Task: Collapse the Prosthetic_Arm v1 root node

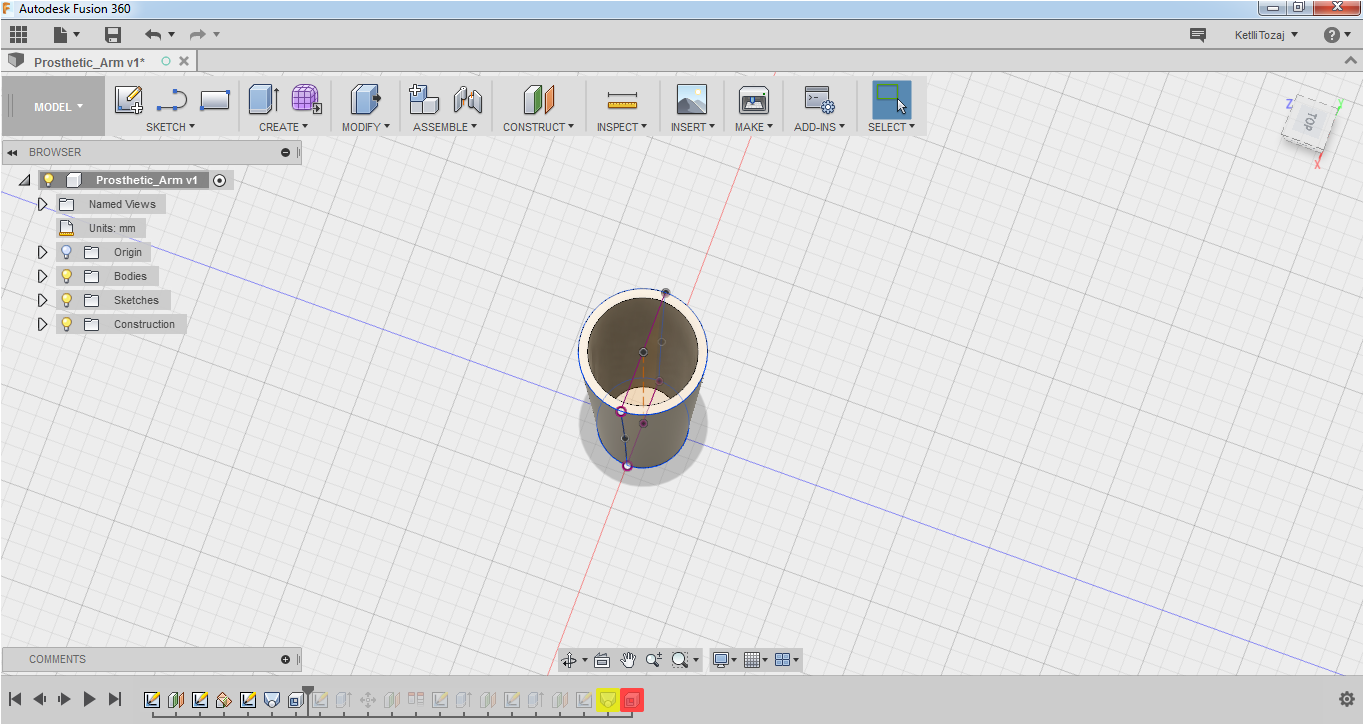Action: click(x=24, y=180)
